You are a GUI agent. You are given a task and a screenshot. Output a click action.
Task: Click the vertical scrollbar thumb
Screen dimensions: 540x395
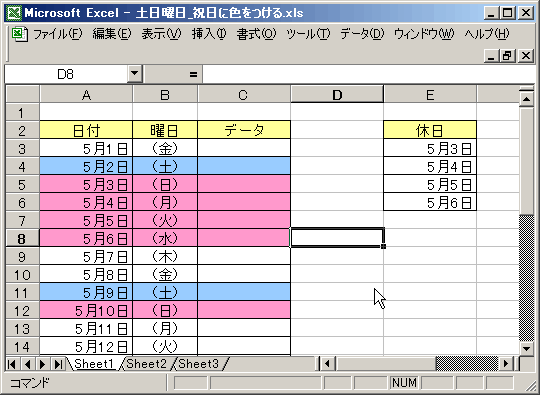tap(526, 161)
